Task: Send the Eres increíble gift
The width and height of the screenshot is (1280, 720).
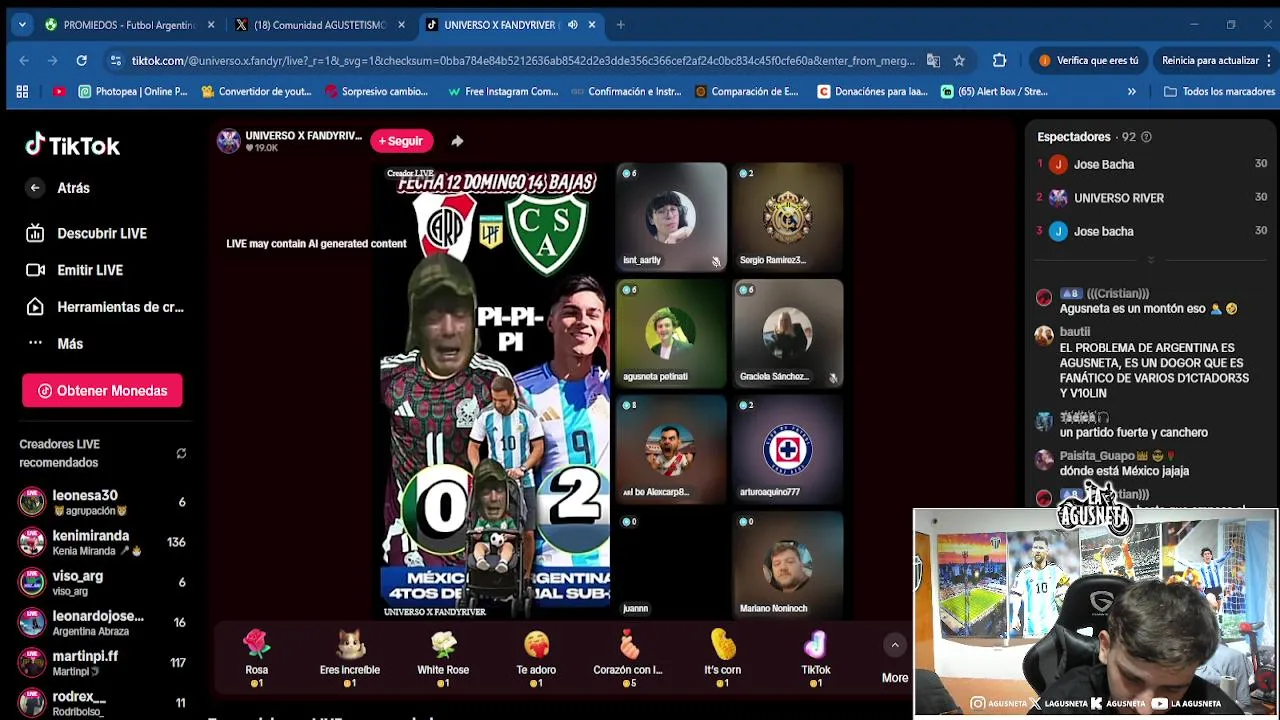Action: pyautogui.click(x=350, y=657)
